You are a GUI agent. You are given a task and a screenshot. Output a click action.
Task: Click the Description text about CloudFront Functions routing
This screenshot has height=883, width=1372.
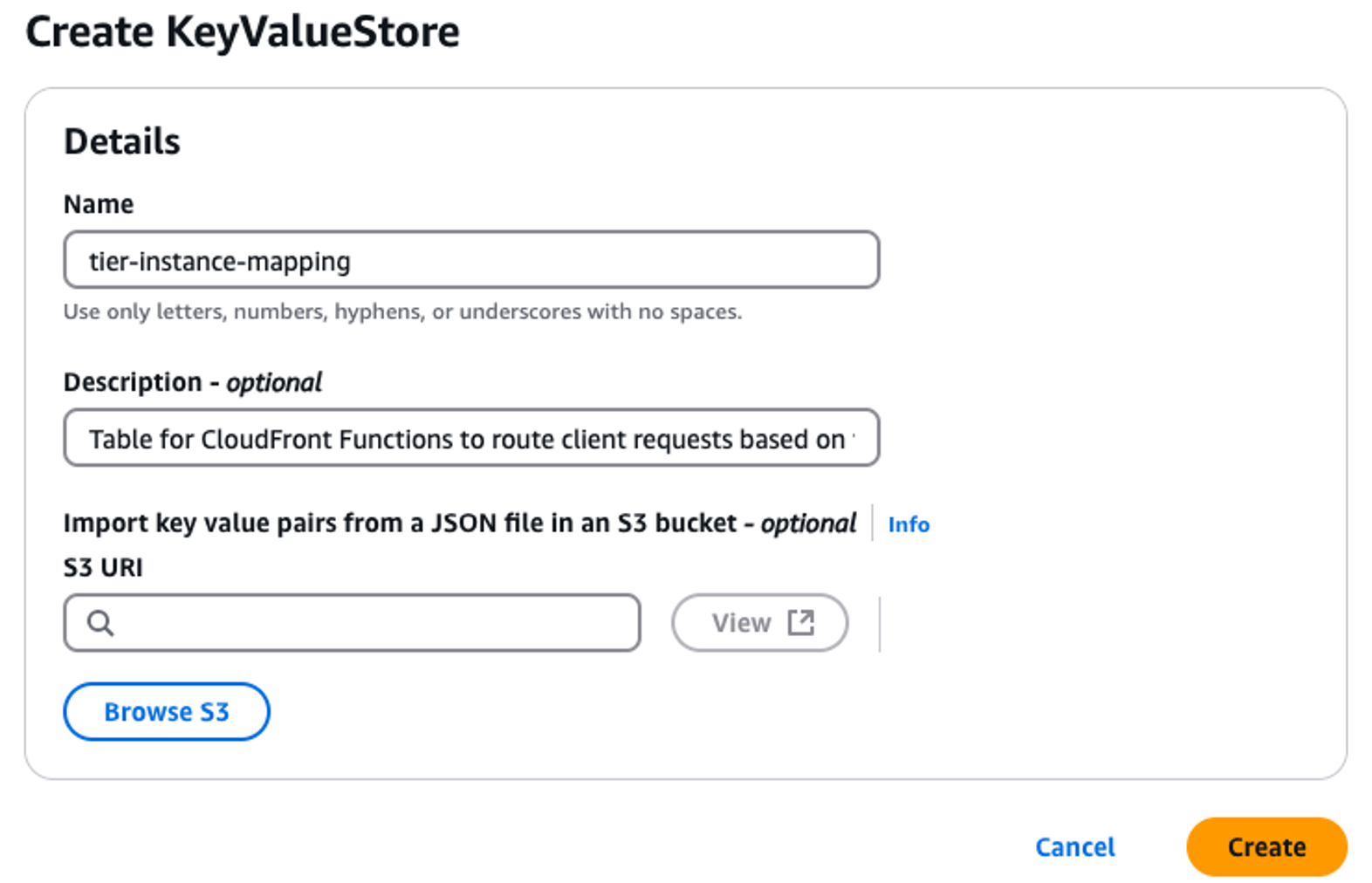coord(475,439)
